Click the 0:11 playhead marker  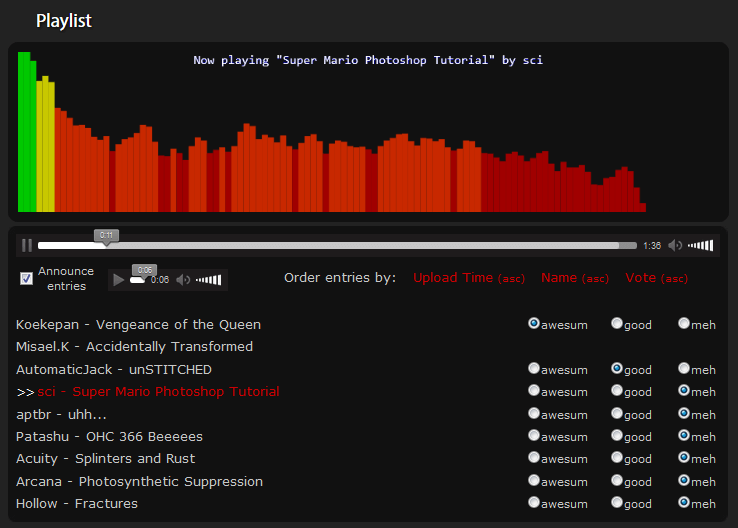pos(106,236)
